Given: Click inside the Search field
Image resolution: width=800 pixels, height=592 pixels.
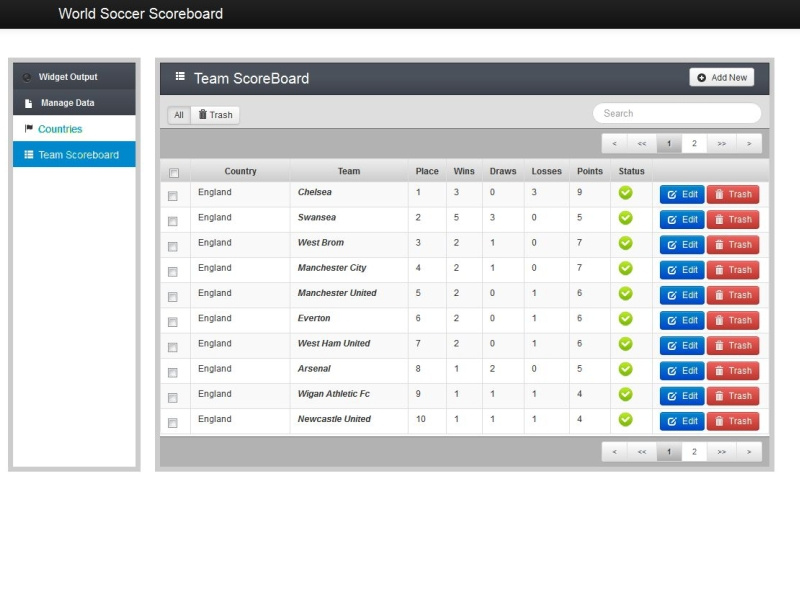Looking at the screenshot, I should [x=677, y=113].
